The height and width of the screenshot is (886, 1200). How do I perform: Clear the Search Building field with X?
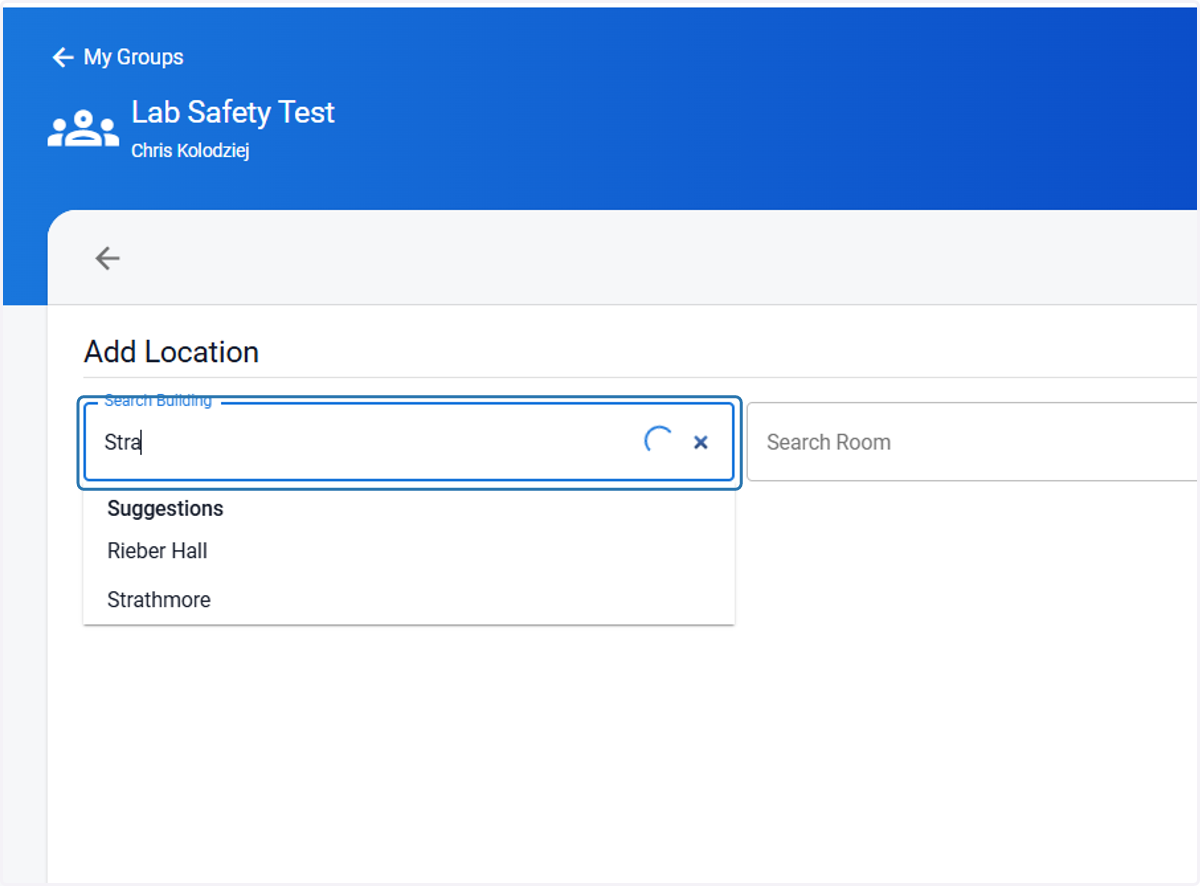(x=701, y=442)
